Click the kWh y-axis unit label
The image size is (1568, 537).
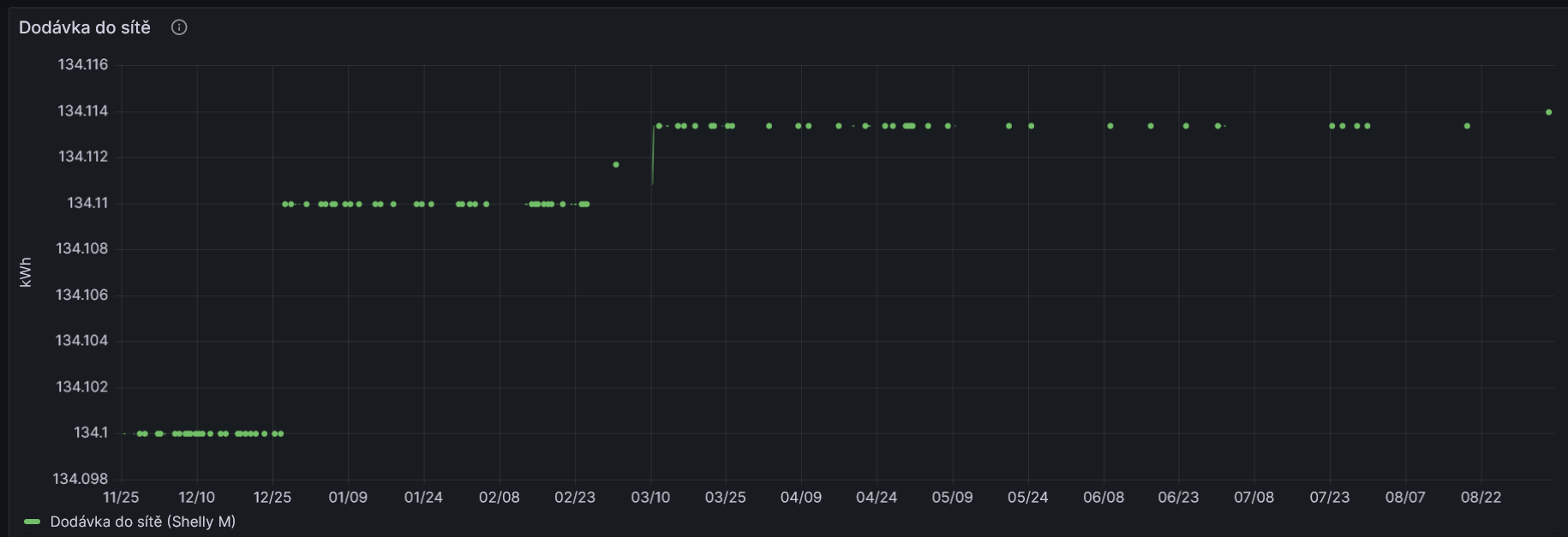point(26,271)
